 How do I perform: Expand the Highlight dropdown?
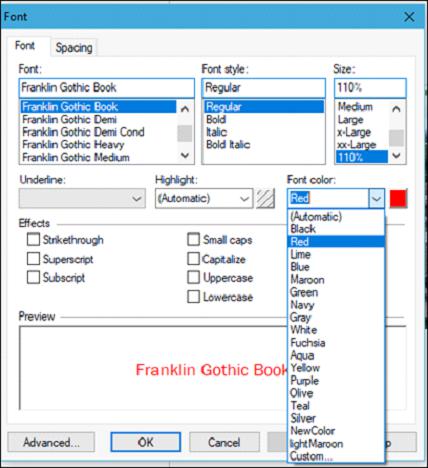[x=204, y=199]
